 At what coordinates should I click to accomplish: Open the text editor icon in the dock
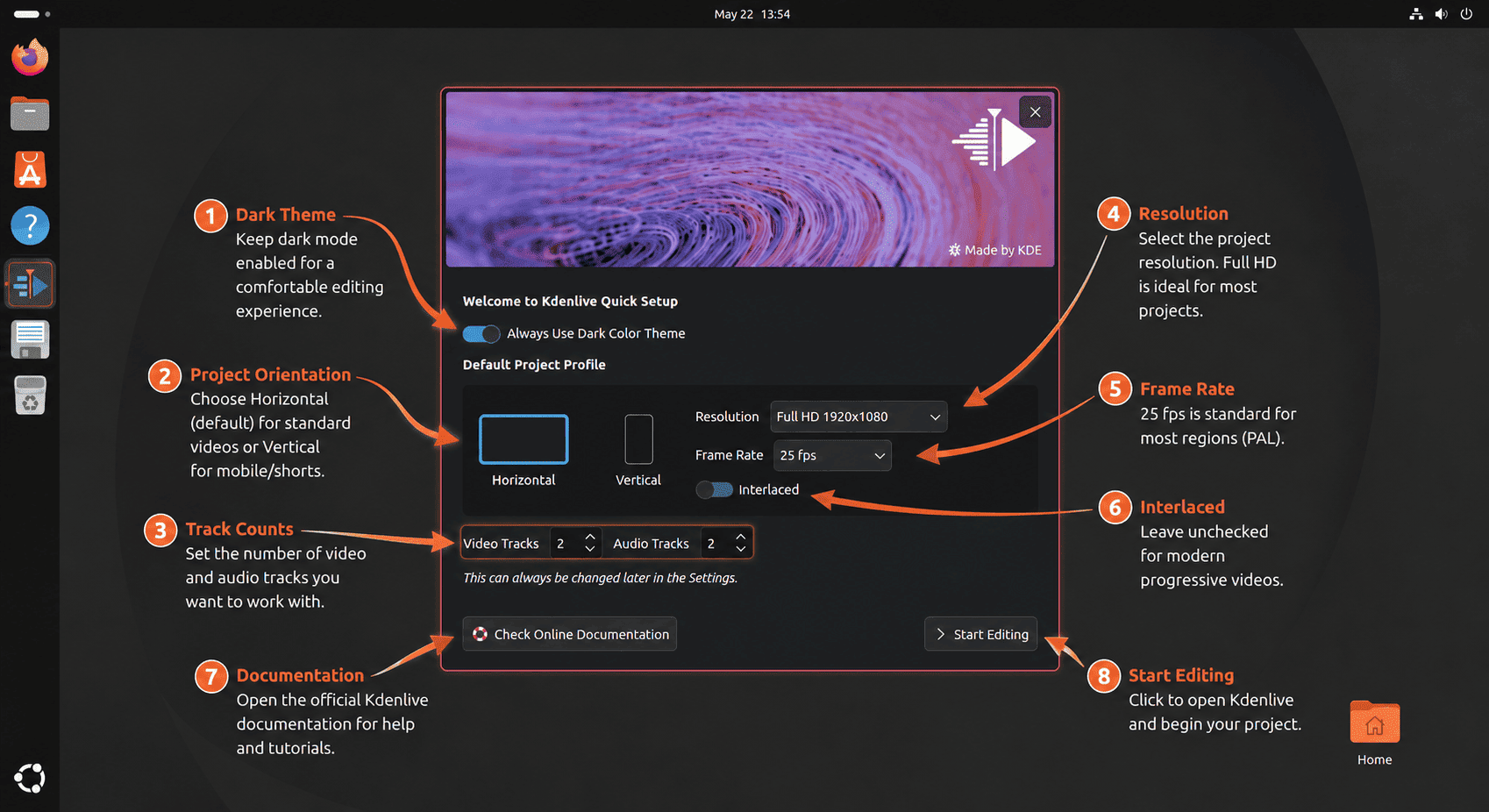click(x=30, y=339)
